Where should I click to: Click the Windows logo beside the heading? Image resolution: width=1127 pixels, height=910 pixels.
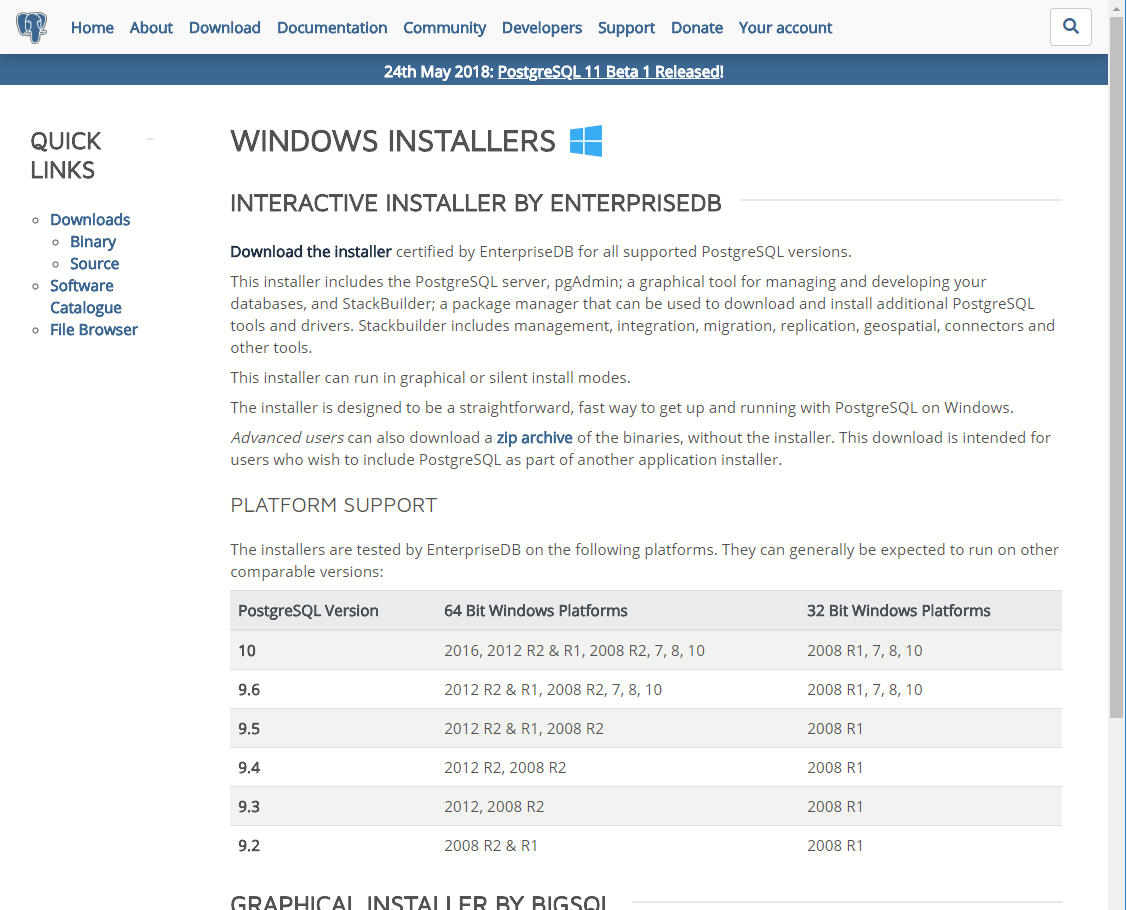(586, 141)
